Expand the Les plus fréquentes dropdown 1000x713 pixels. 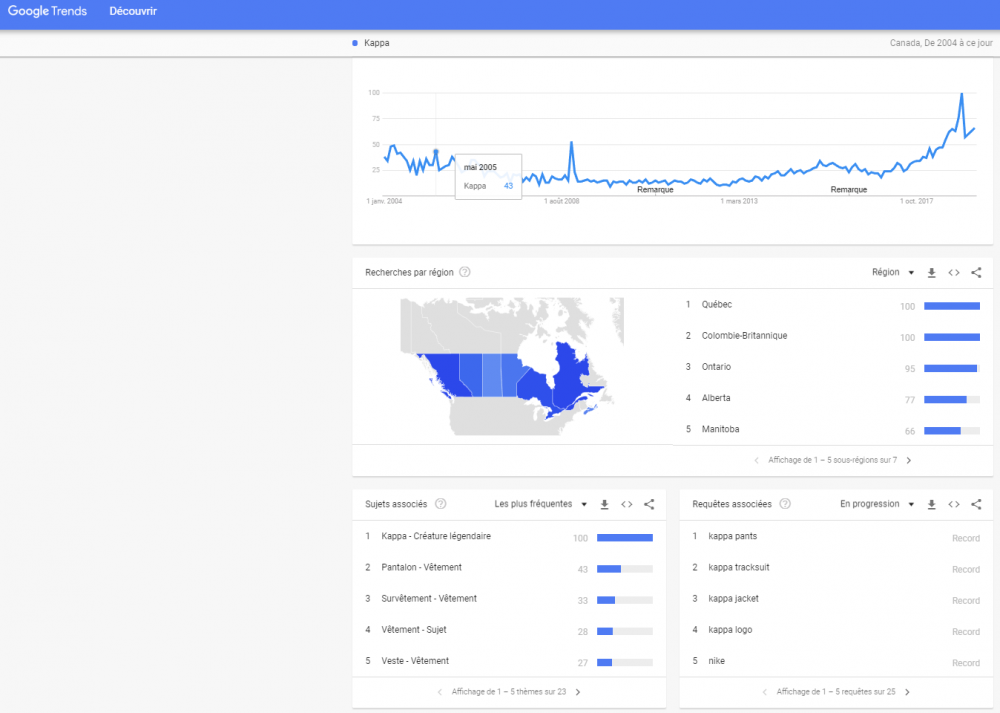pos(540,505)
